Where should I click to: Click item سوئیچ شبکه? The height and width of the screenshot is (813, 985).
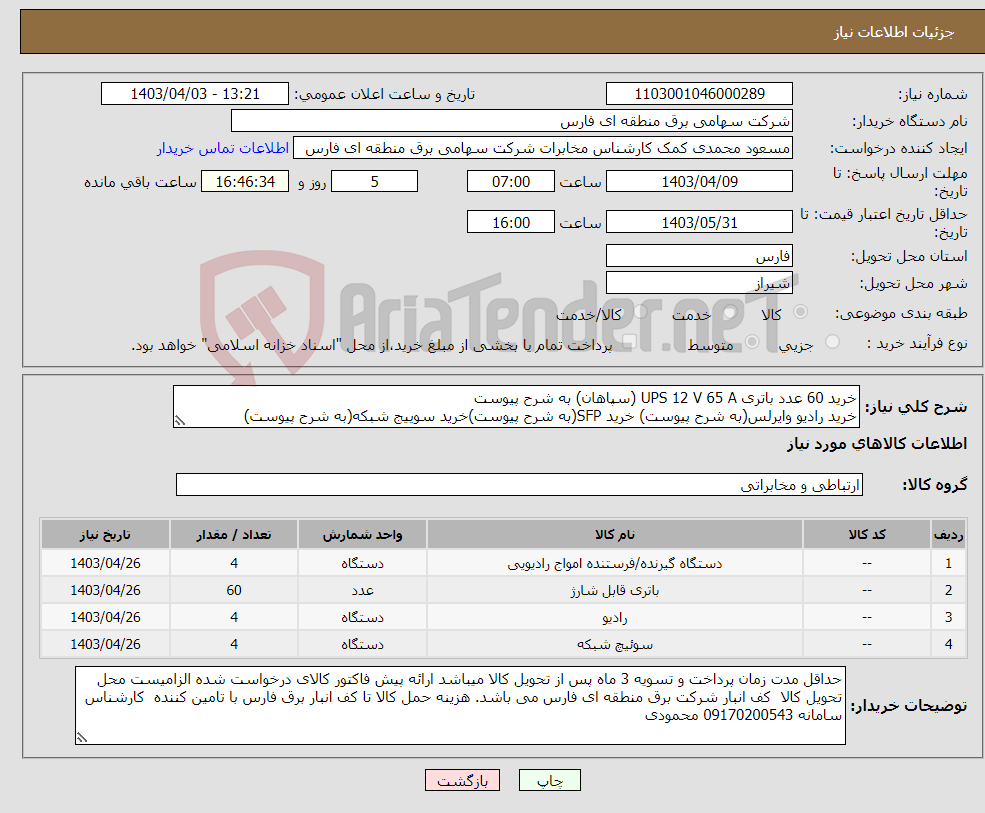(x=614, y=644)
